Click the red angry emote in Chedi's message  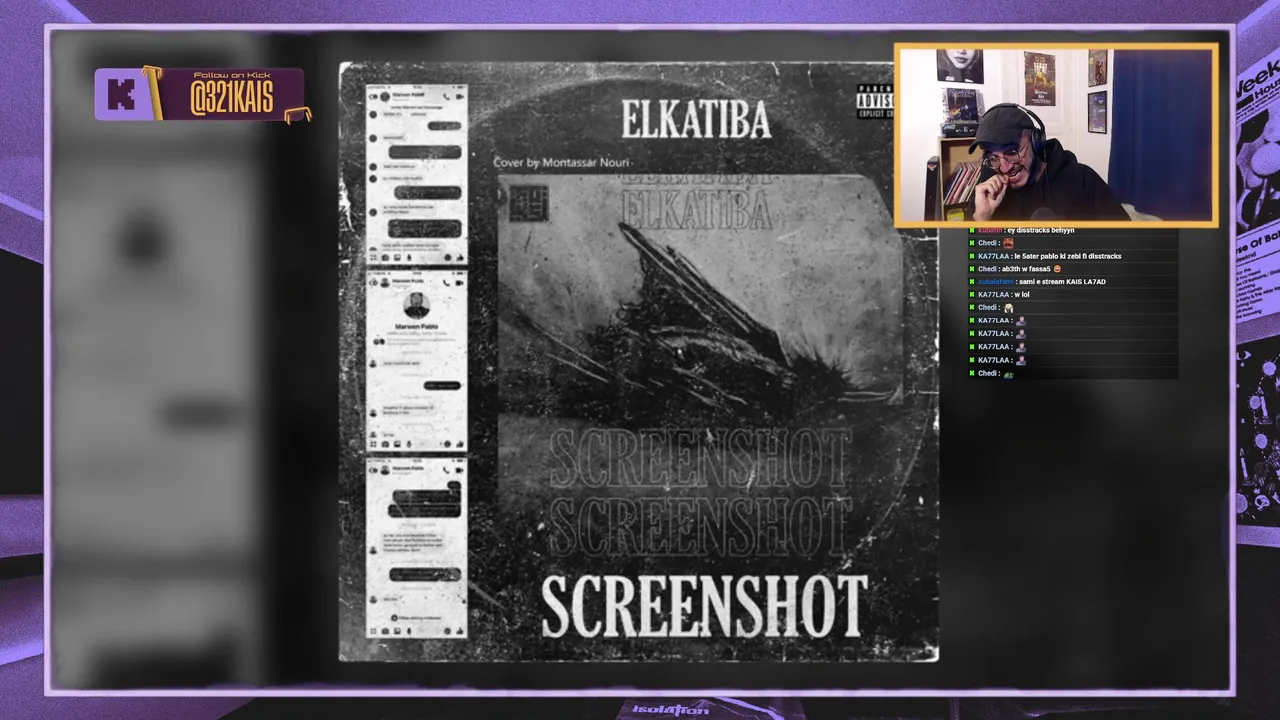coord(1009,243)
